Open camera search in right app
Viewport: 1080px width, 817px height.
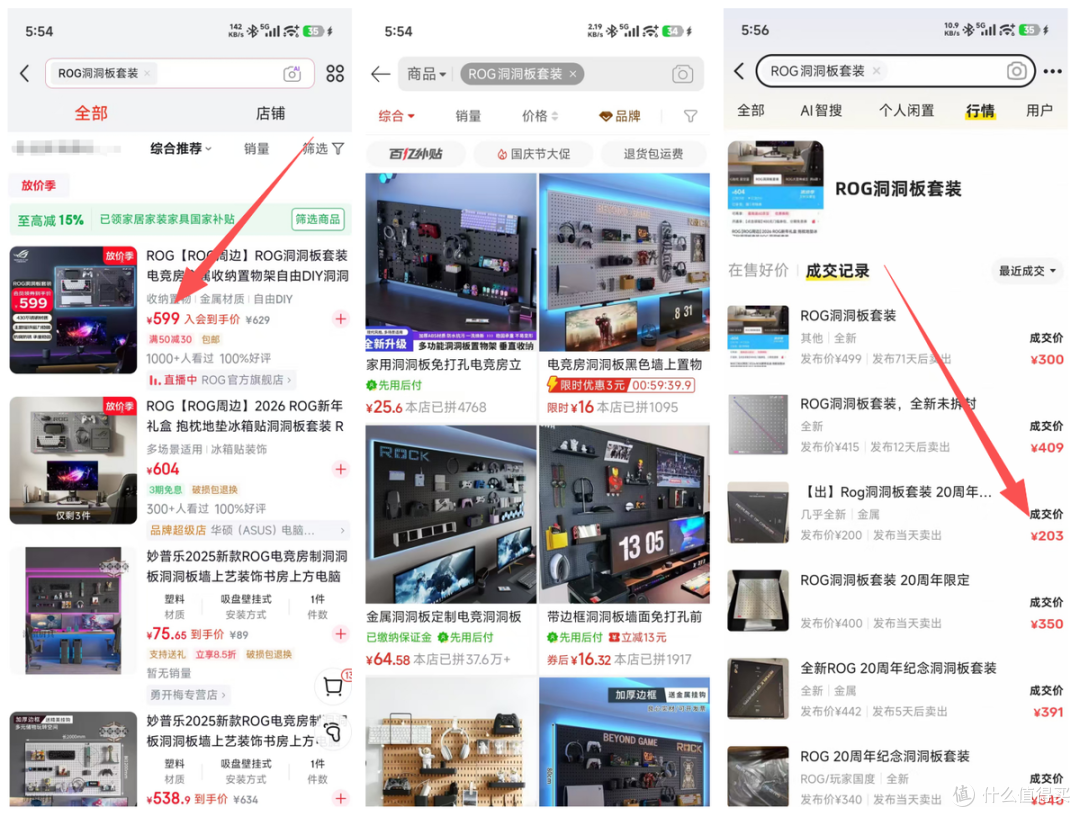tap(1017, 71)
